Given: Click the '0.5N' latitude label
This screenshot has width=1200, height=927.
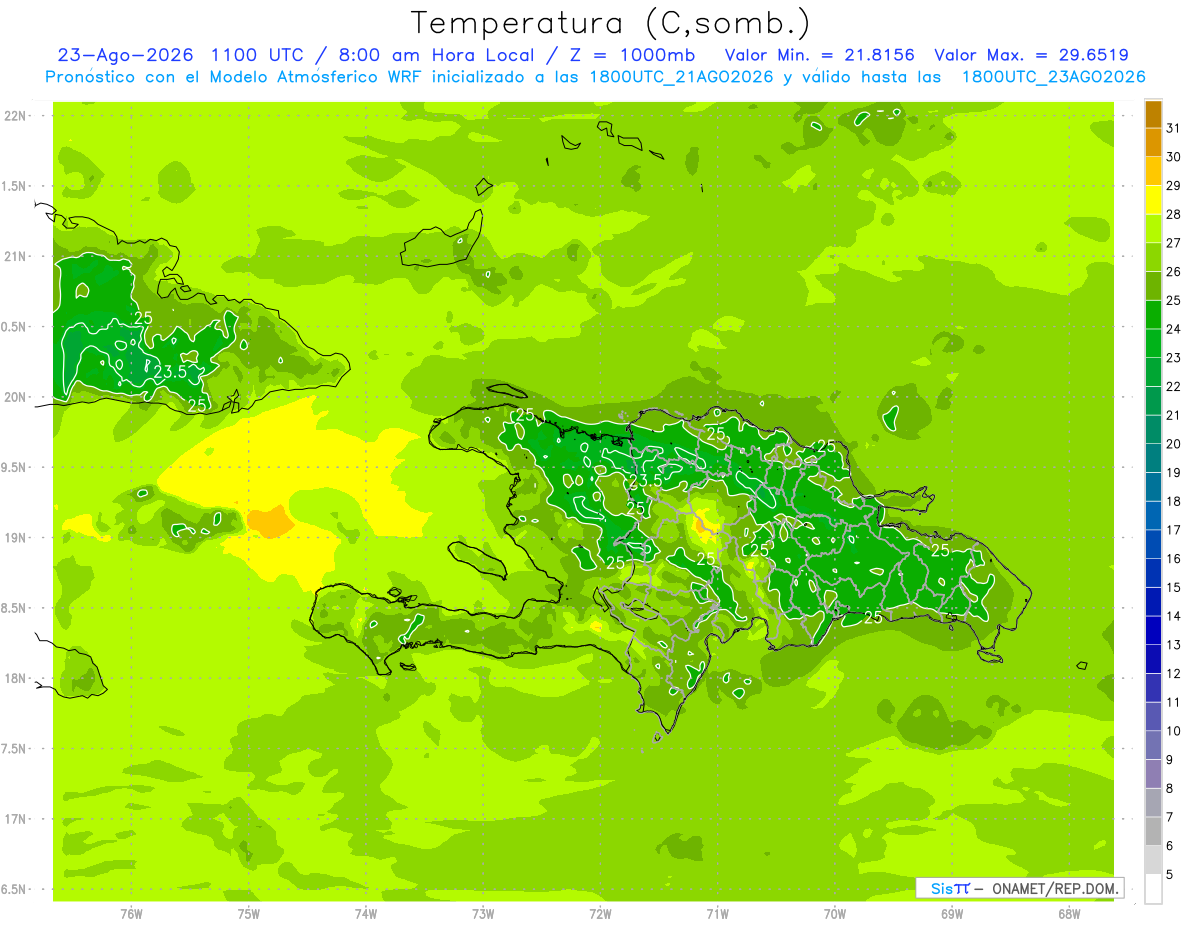Looking at the screenshot, I should (x=14, y=327).
